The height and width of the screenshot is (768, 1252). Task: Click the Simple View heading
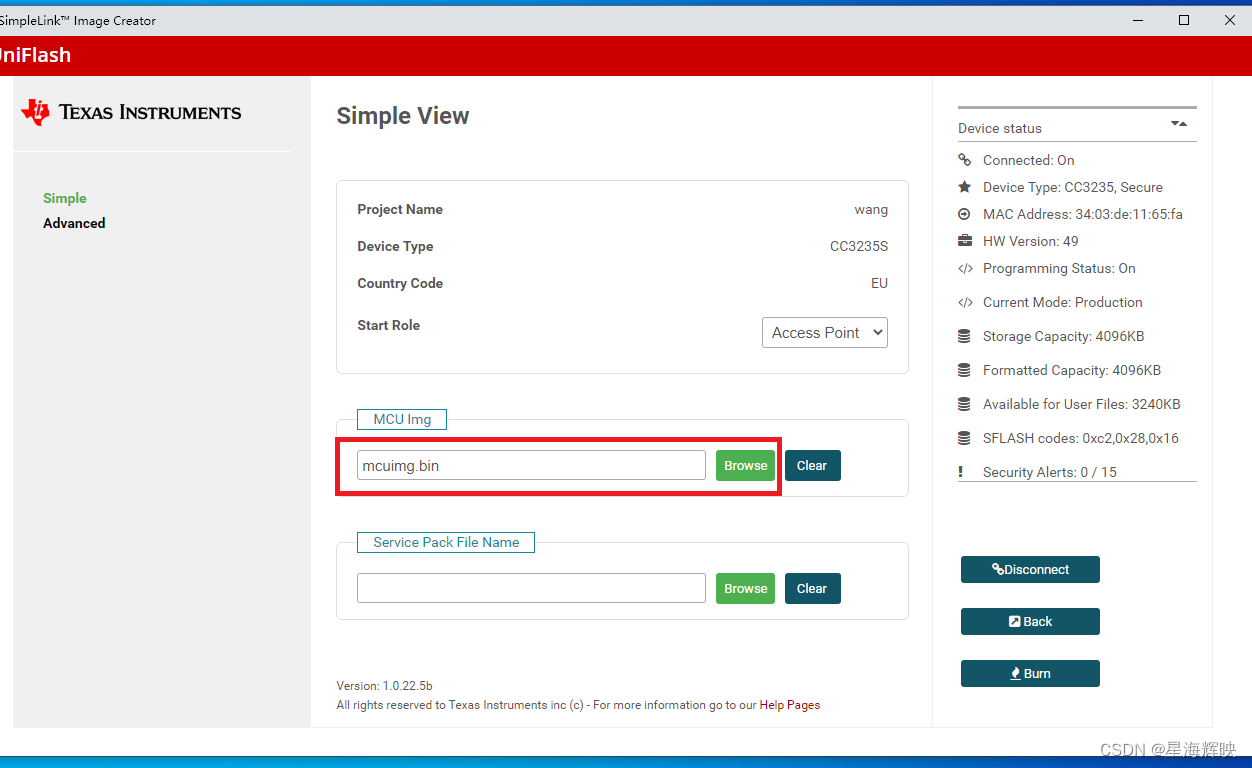tap(403, 116)
